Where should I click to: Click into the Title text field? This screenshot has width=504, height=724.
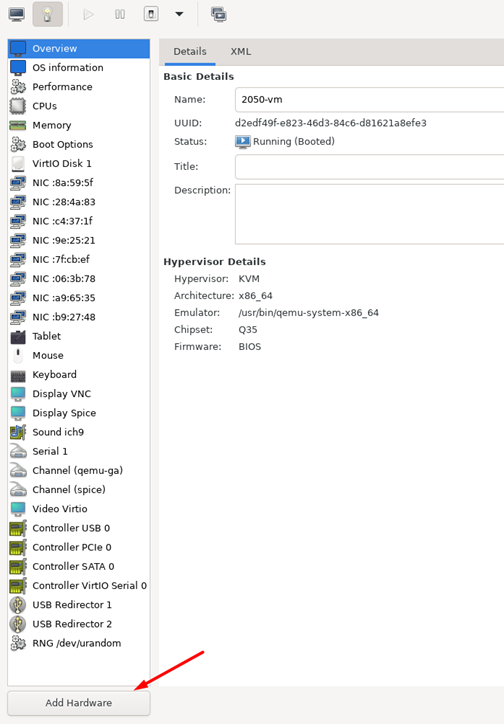click(x=369, y=166)
